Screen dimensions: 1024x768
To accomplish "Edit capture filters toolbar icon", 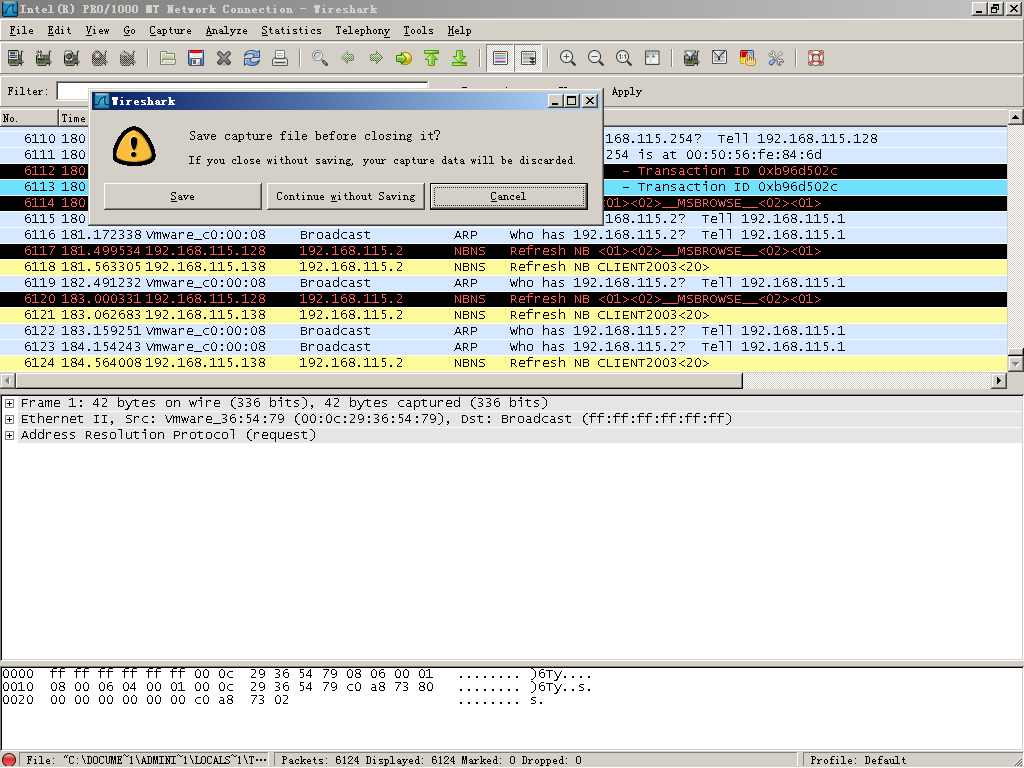I will 692,58.
